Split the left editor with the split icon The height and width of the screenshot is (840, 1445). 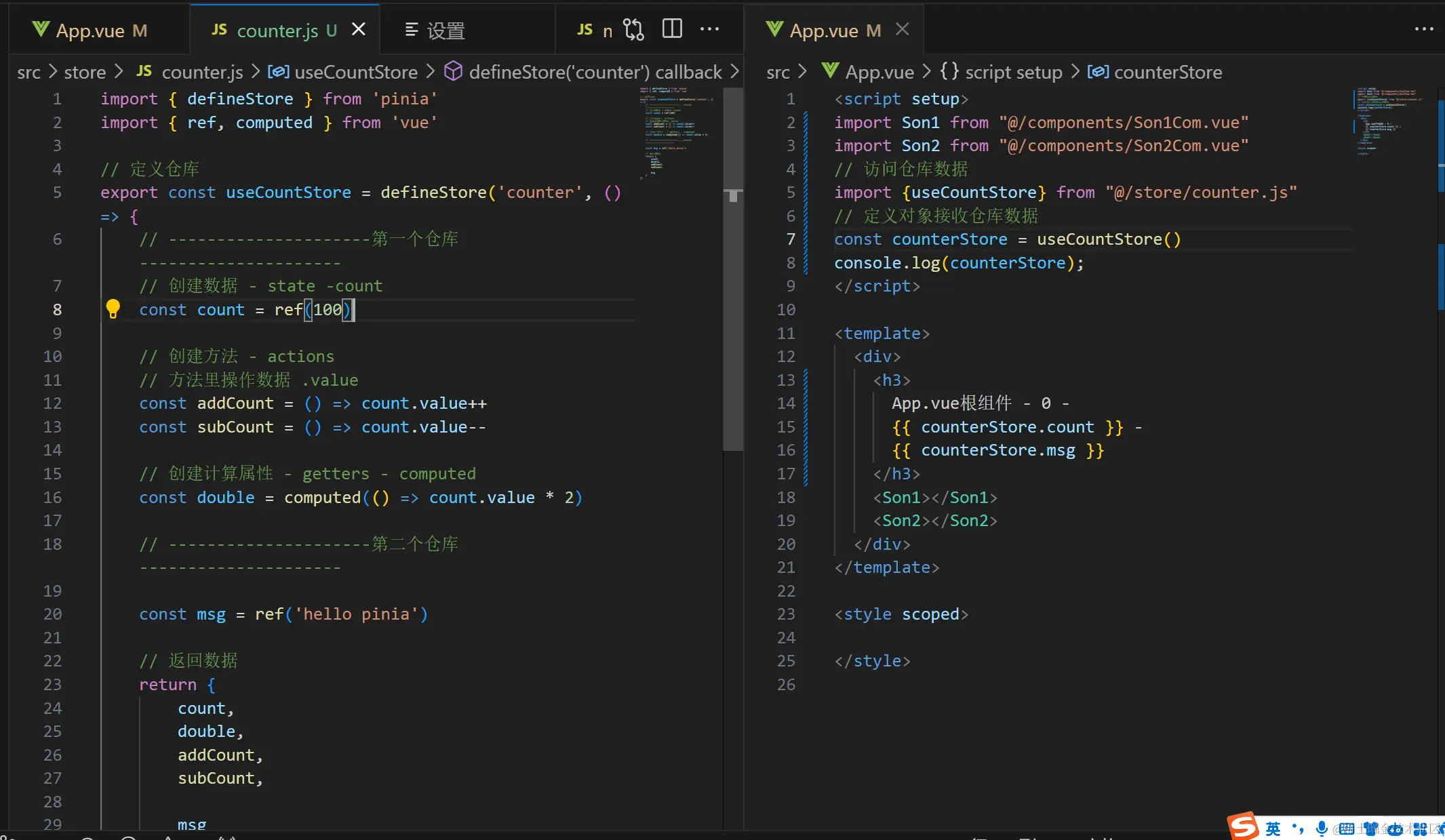(x=672, y=29)
